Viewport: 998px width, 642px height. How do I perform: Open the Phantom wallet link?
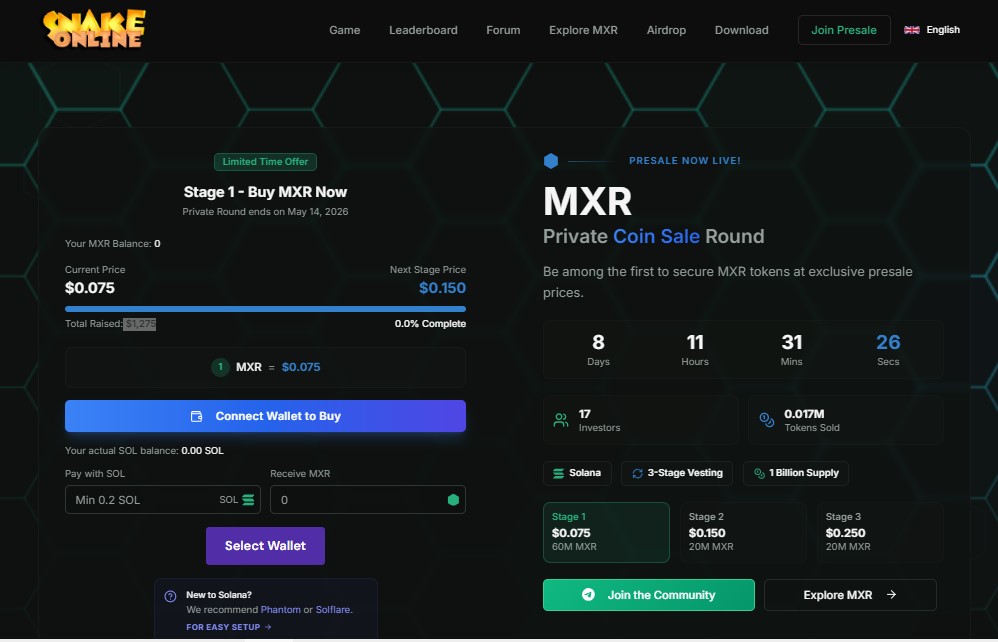point(281,610)
